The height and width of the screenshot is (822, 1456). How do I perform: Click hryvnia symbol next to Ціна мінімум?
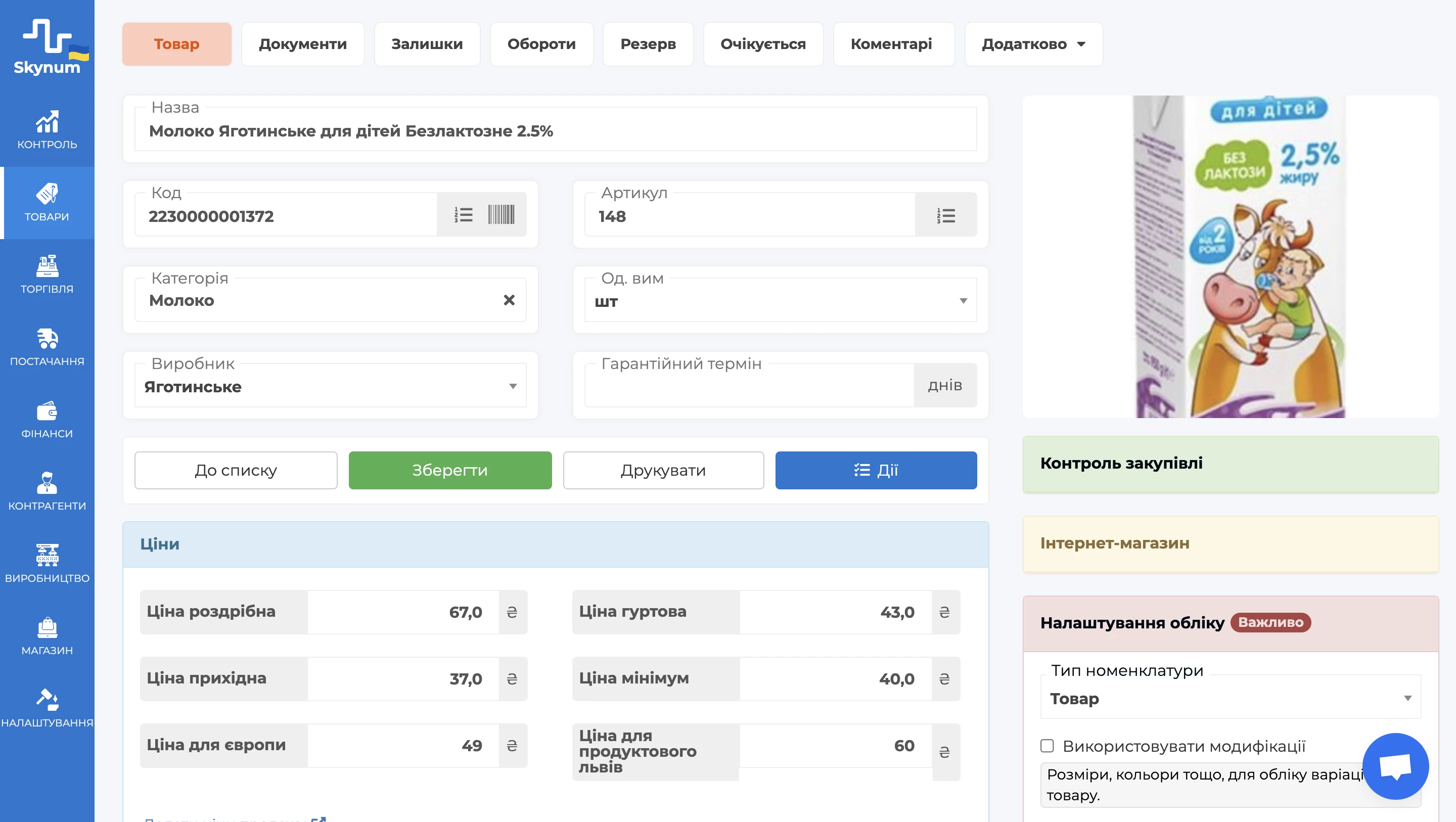[944, 679]
